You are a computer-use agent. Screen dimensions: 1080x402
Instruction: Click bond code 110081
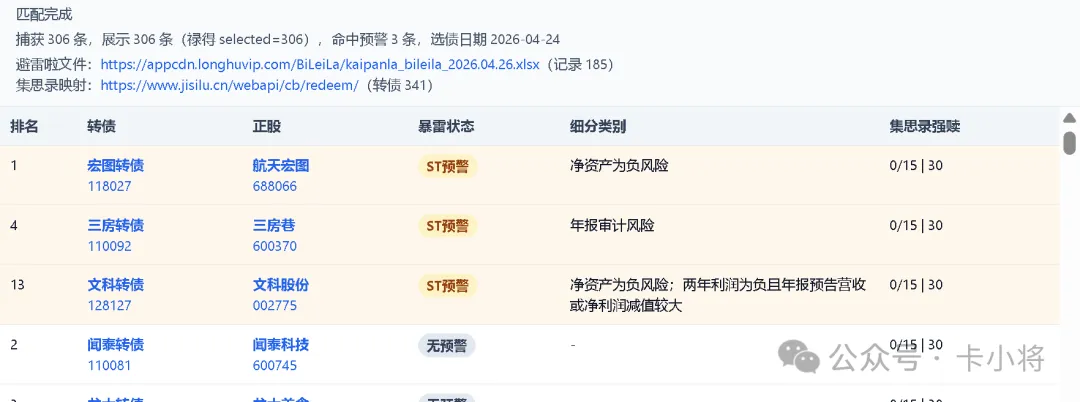[110, 365]
